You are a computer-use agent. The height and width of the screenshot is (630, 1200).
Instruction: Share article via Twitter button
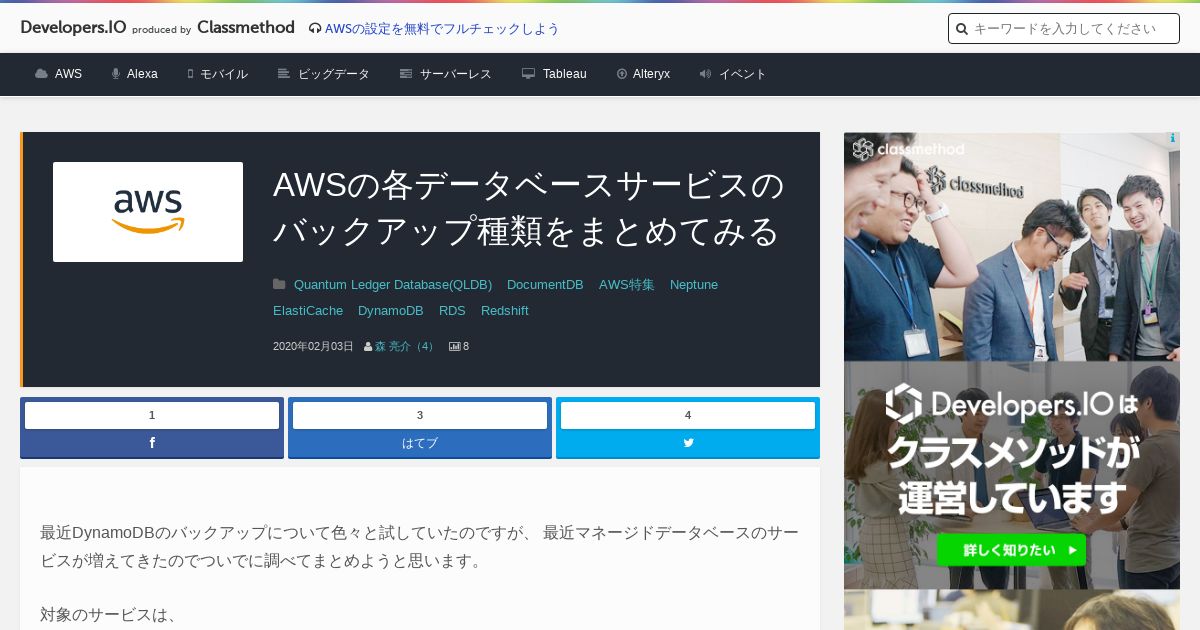coord(688,443)
